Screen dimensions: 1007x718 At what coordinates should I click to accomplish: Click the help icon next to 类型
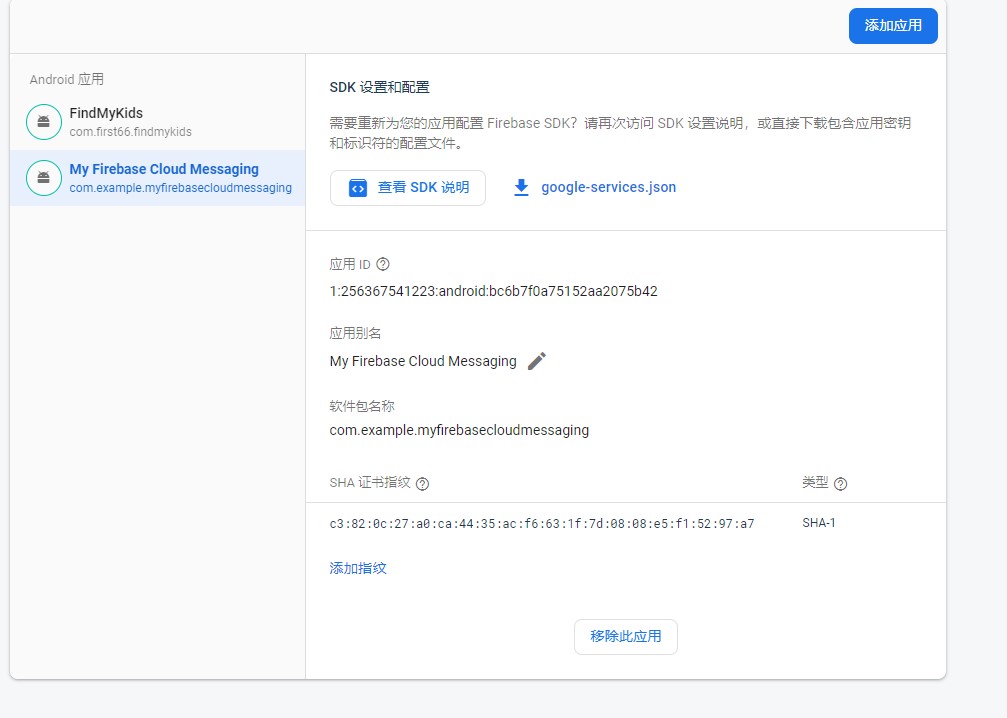point(840,483)
